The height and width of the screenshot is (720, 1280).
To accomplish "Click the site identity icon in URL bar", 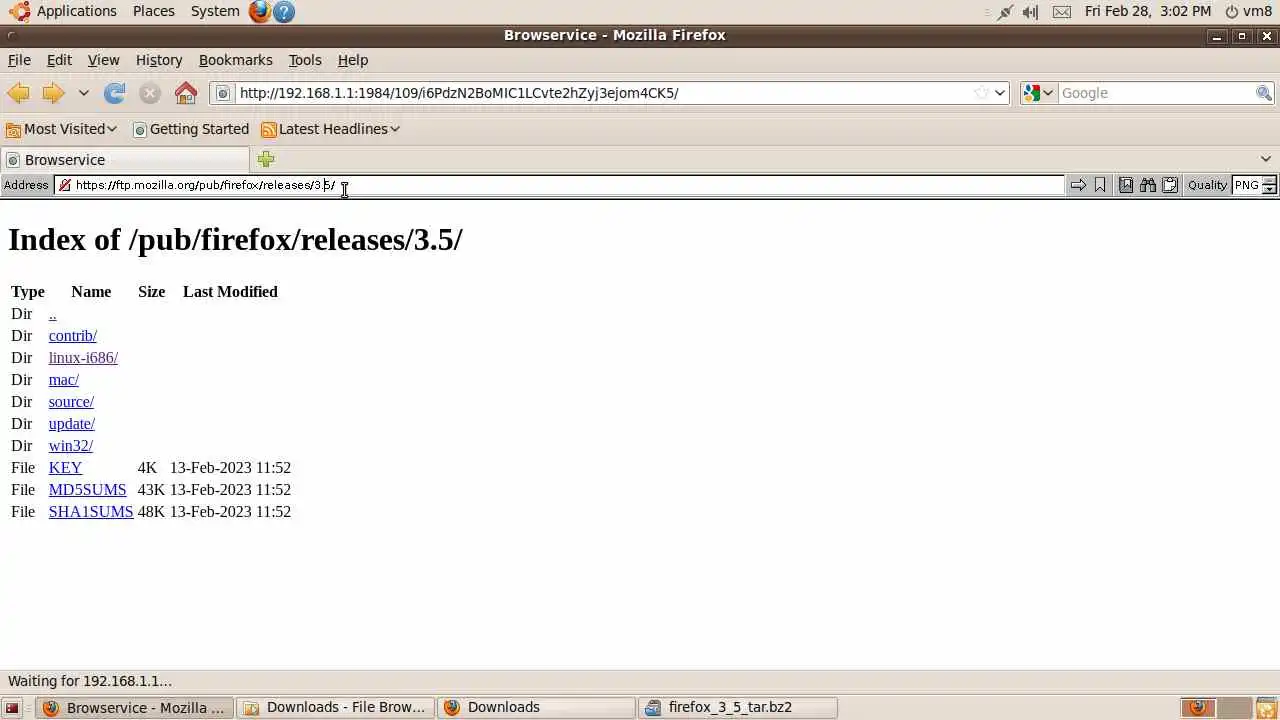I will click(224, 93).
